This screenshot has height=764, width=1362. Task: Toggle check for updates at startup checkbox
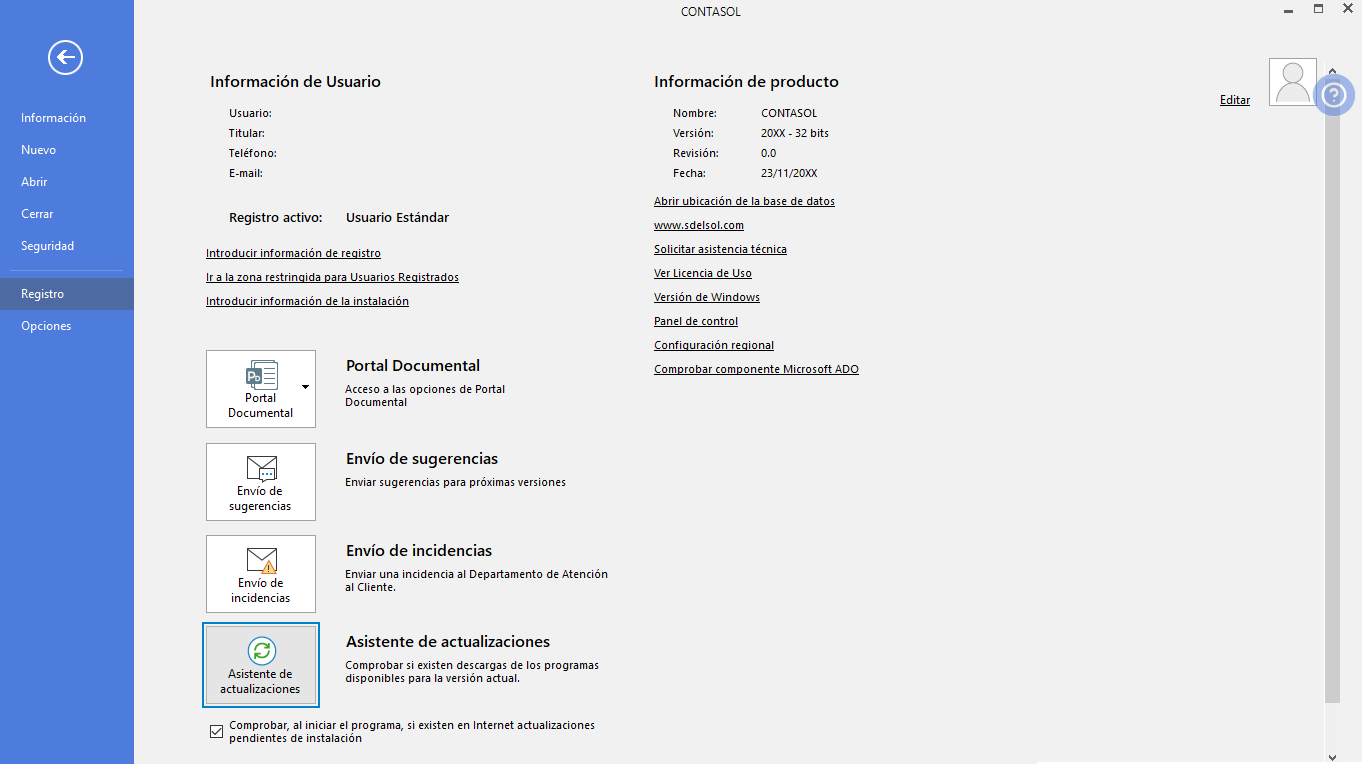216,732
